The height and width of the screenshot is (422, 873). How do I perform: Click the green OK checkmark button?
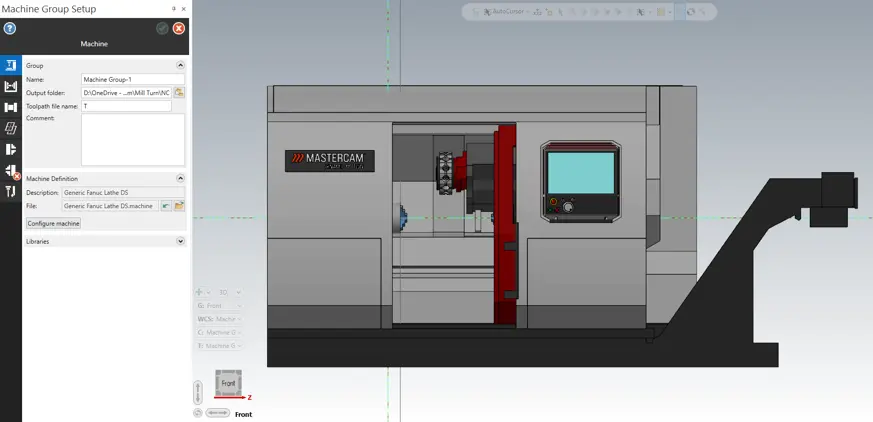tap(163, 28)
